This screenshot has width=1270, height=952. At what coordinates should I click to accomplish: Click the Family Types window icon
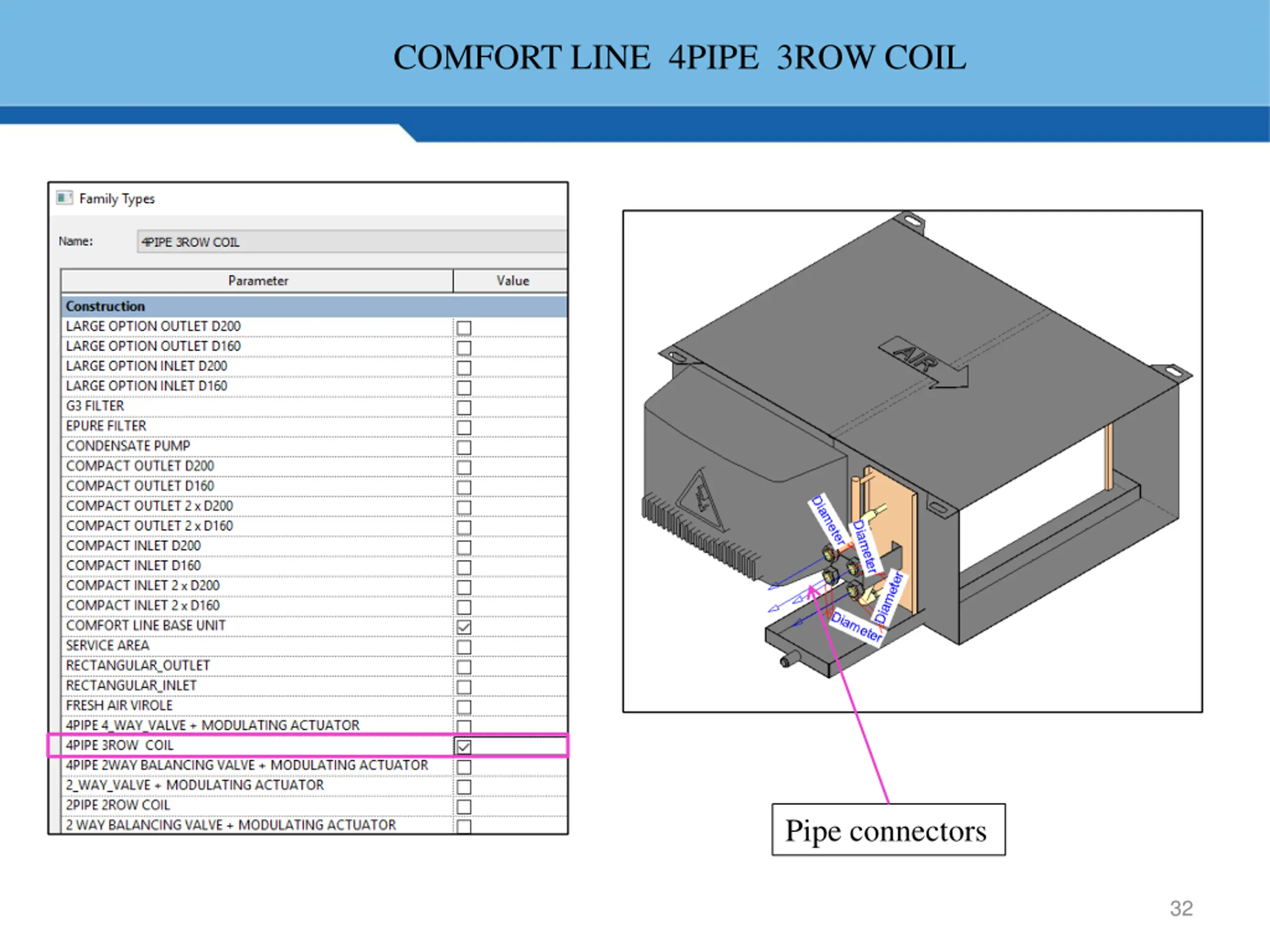pos(64,198)
